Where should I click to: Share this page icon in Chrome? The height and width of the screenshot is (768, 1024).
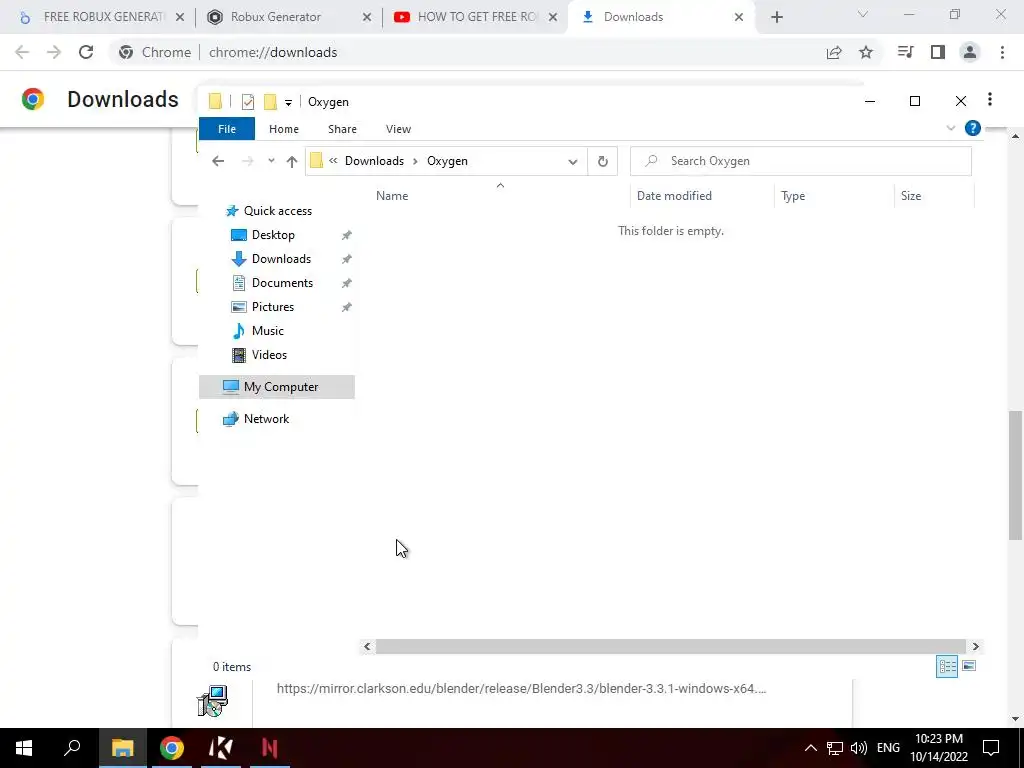(834, 52)
